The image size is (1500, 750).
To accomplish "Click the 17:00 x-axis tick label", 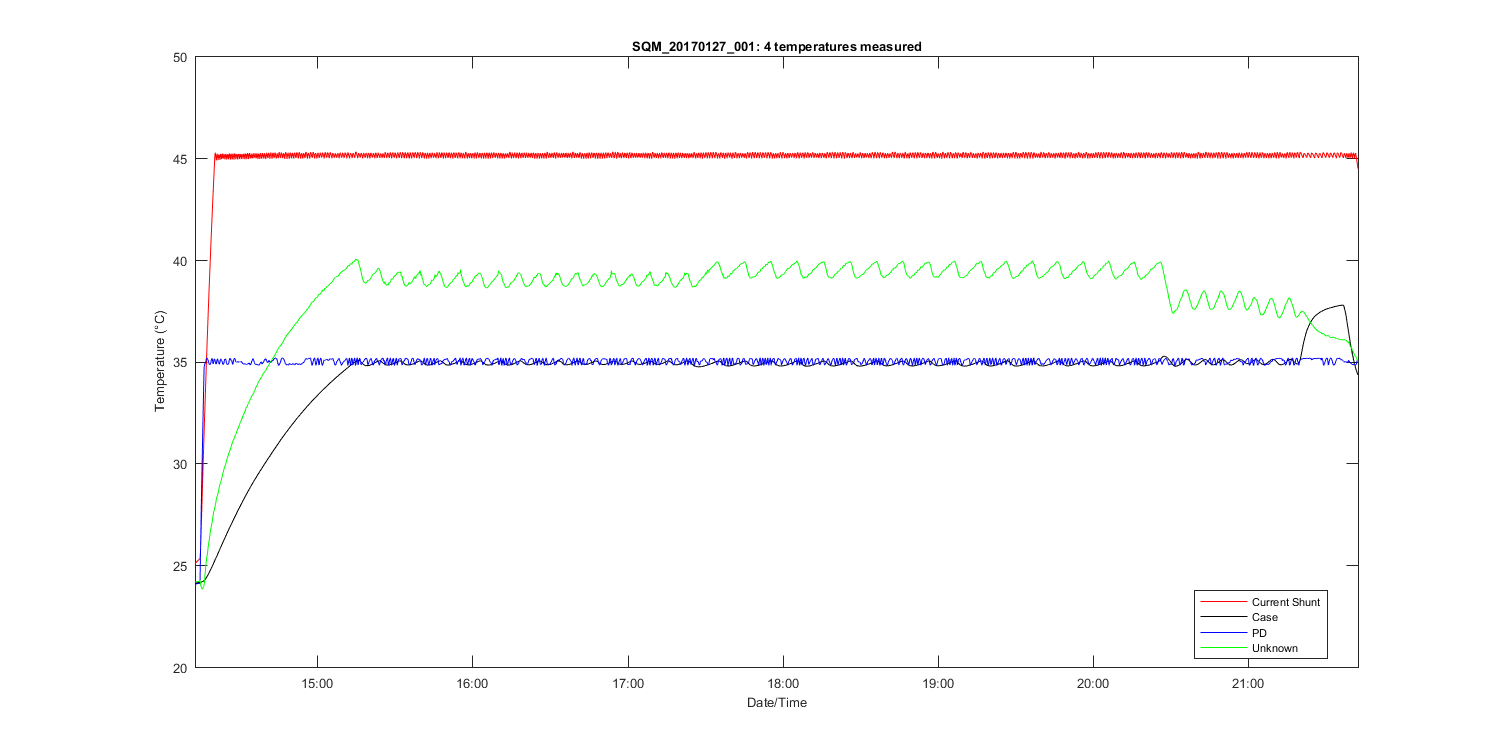I will click(x=627, y=683).
